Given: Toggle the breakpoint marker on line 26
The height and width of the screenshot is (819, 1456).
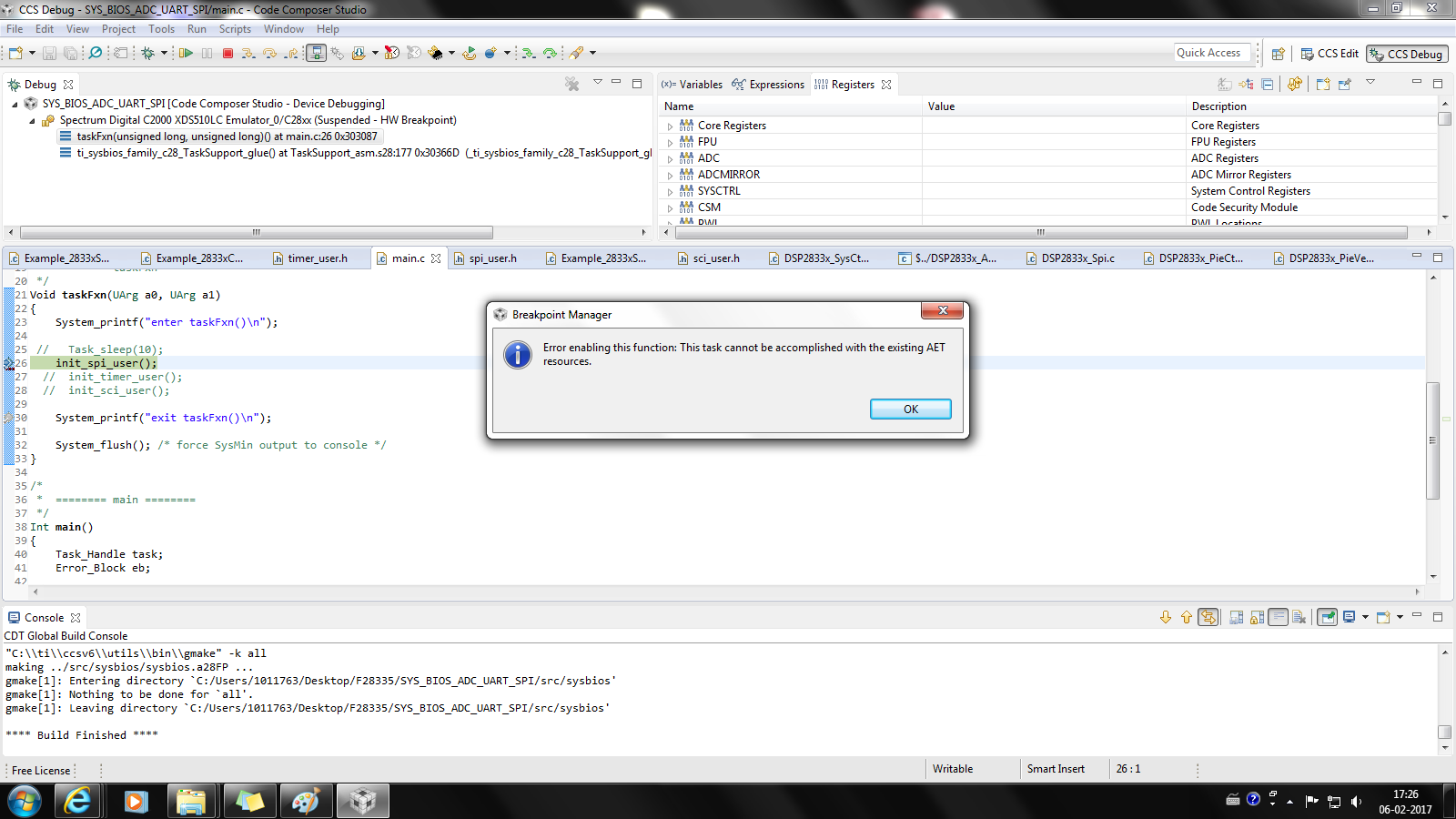Looking at the screenshot, I should 7,362.
